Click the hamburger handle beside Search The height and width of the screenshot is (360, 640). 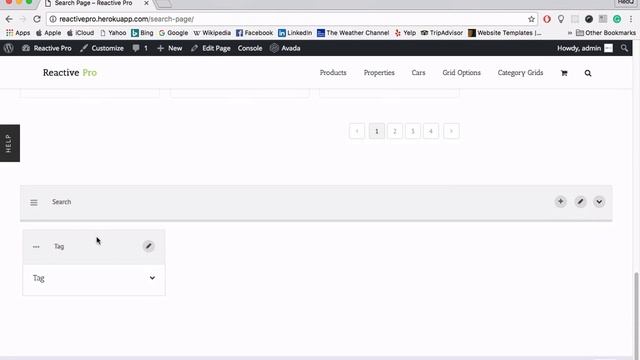click(x=34, y=202)
